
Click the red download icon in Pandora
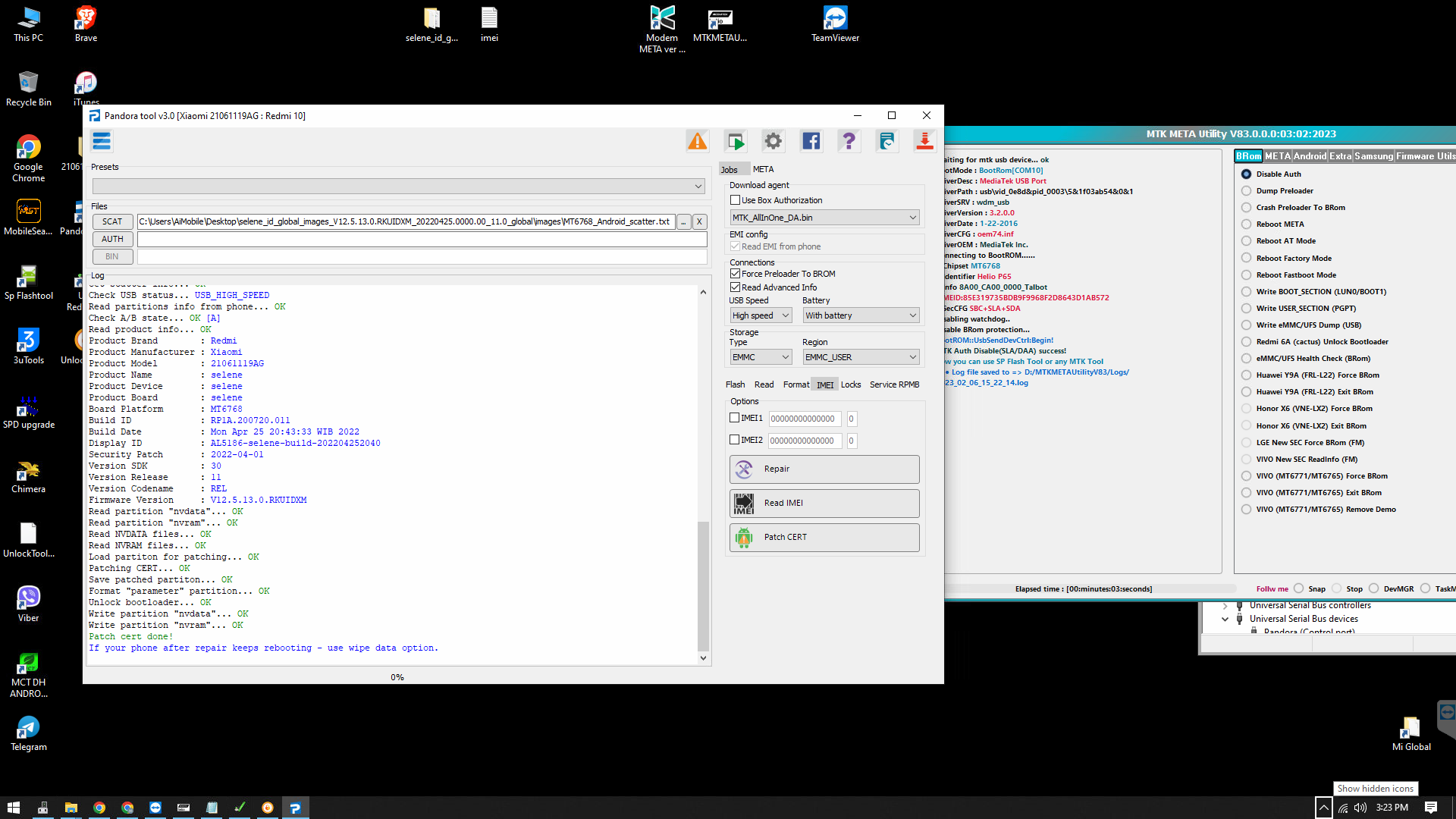pos(924,141)
